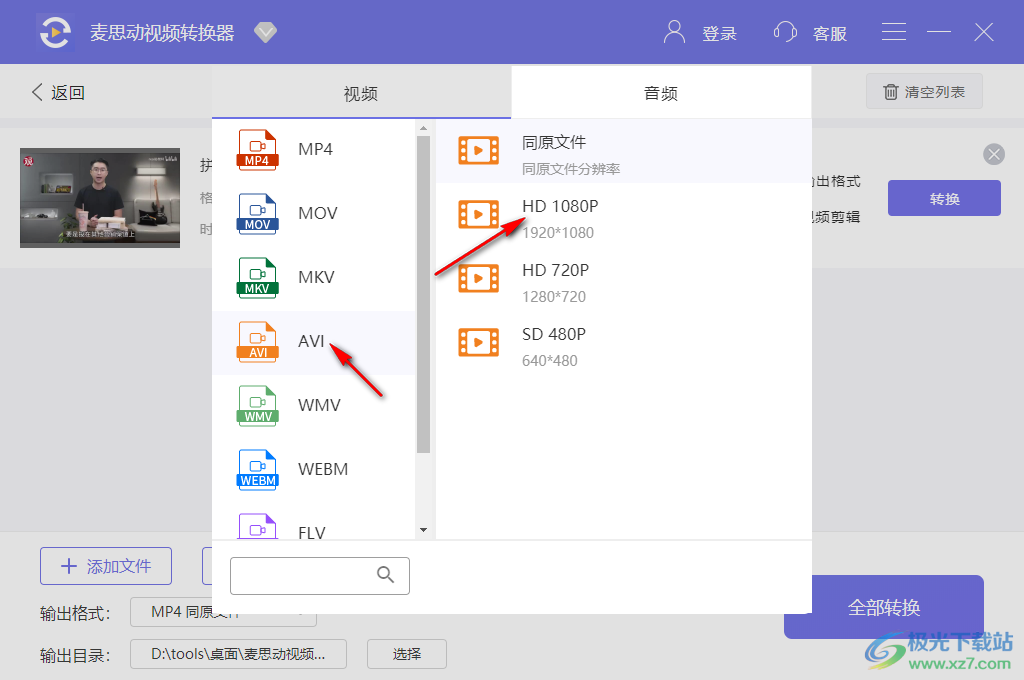Image resolution: width=1024 pixels, height=680 pixels.
Task: Click the trash icon in 清空列表
Action: pyautogui.click(x=891, y=91)
